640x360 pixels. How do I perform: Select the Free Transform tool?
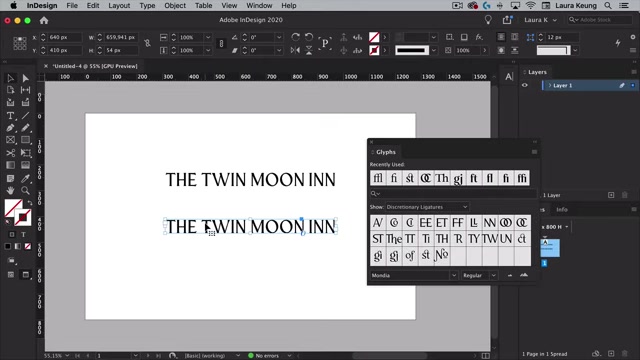[x=25, y=153]
